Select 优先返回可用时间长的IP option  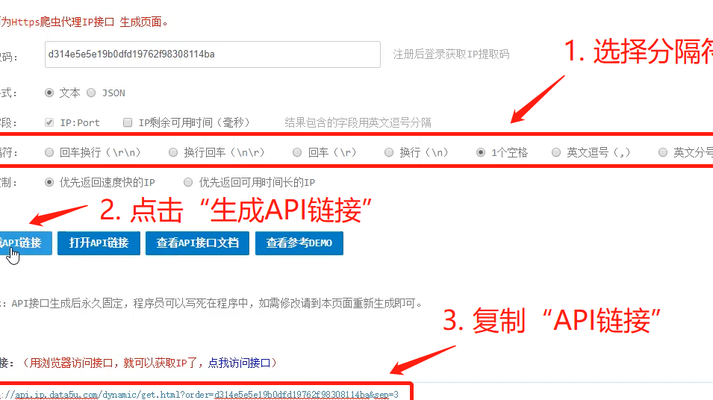pos(188,183)
